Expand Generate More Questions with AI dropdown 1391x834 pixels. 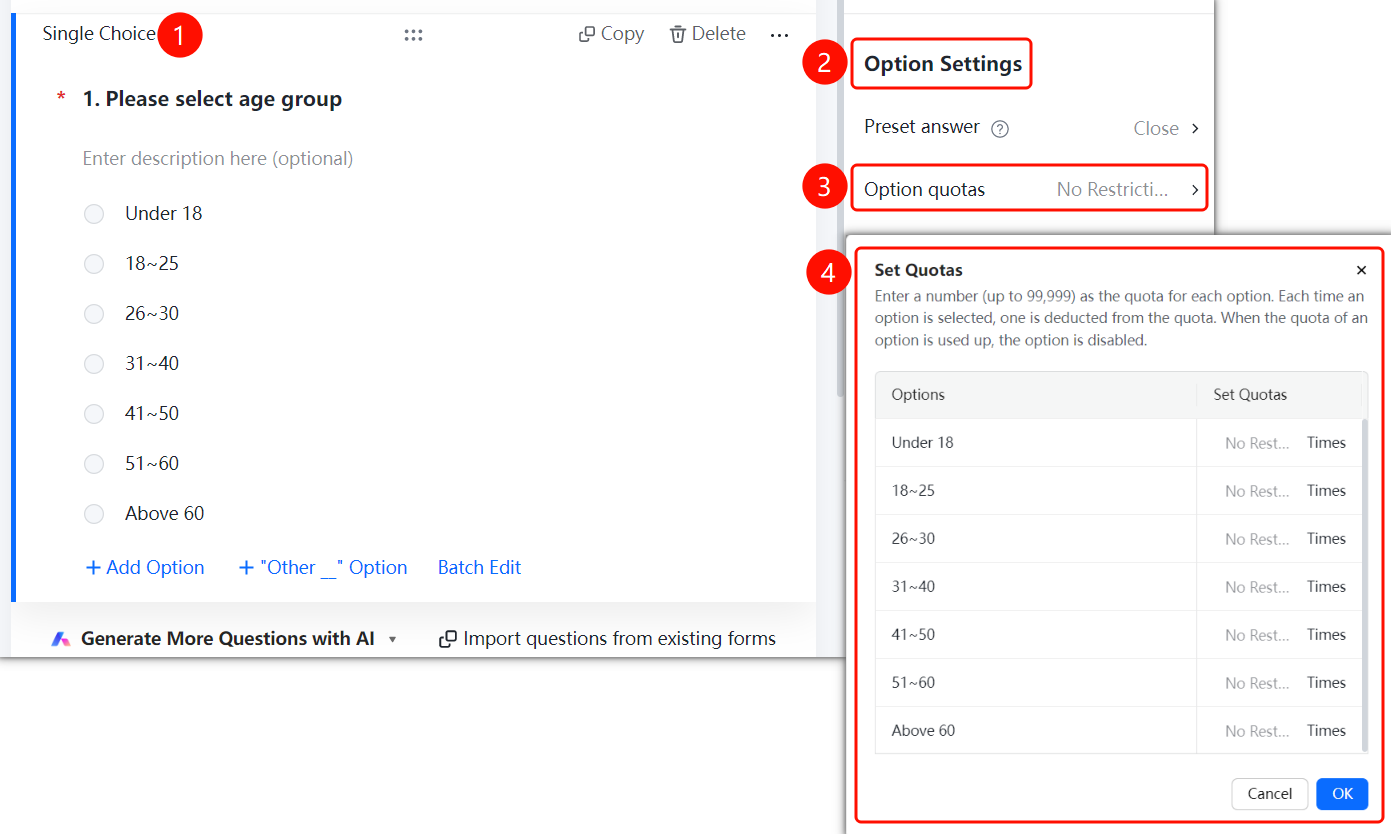tap(393, 639)
